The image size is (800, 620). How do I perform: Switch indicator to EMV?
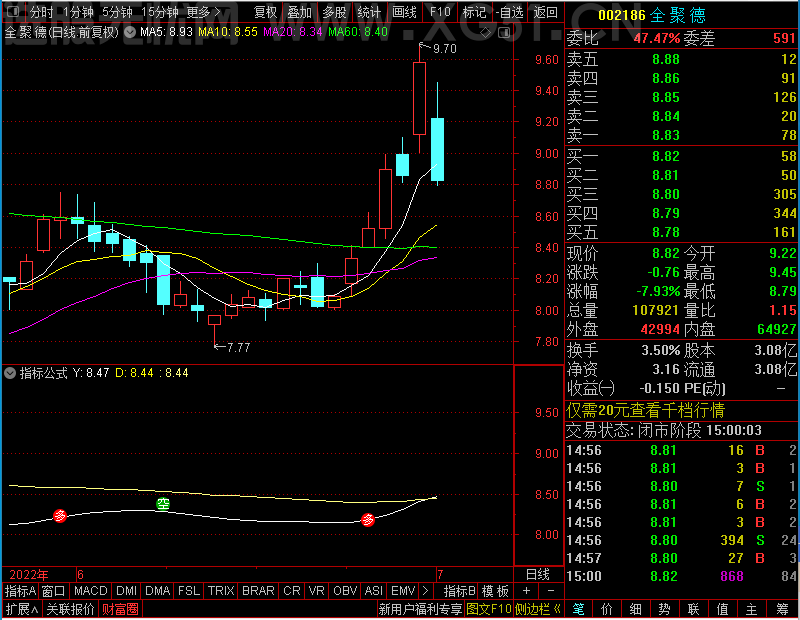click(x=403, y=591)
